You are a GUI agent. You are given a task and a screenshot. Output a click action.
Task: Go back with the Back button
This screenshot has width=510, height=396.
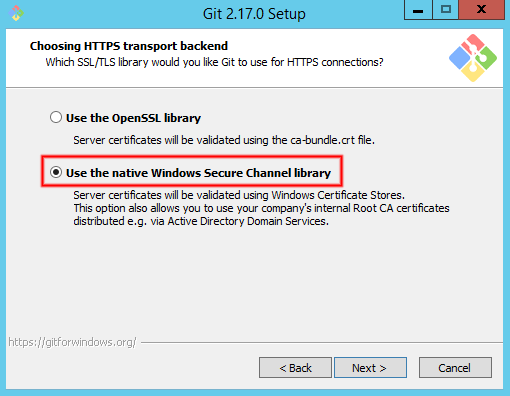295,368
